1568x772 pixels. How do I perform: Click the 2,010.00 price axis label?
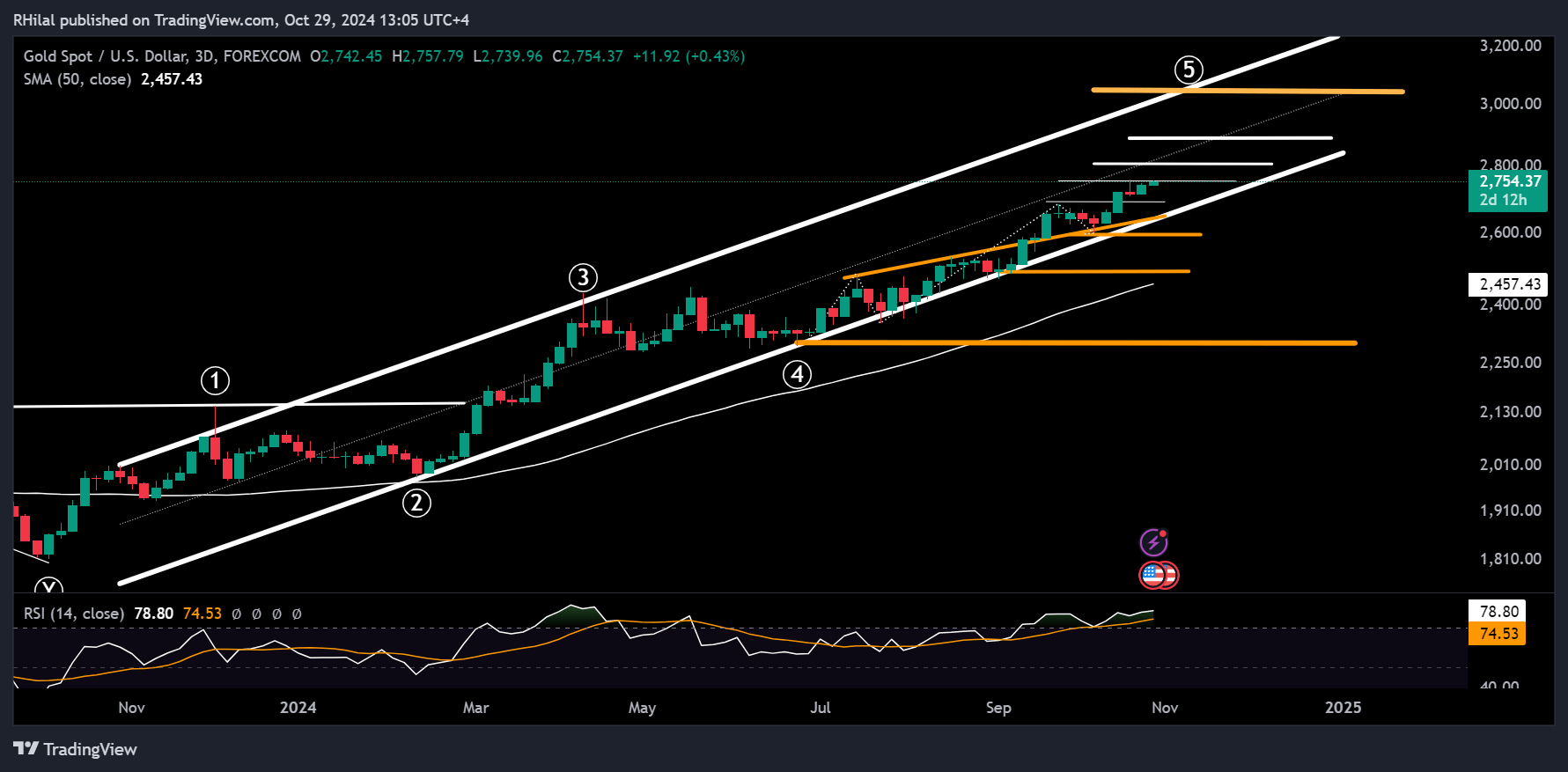1511,465
